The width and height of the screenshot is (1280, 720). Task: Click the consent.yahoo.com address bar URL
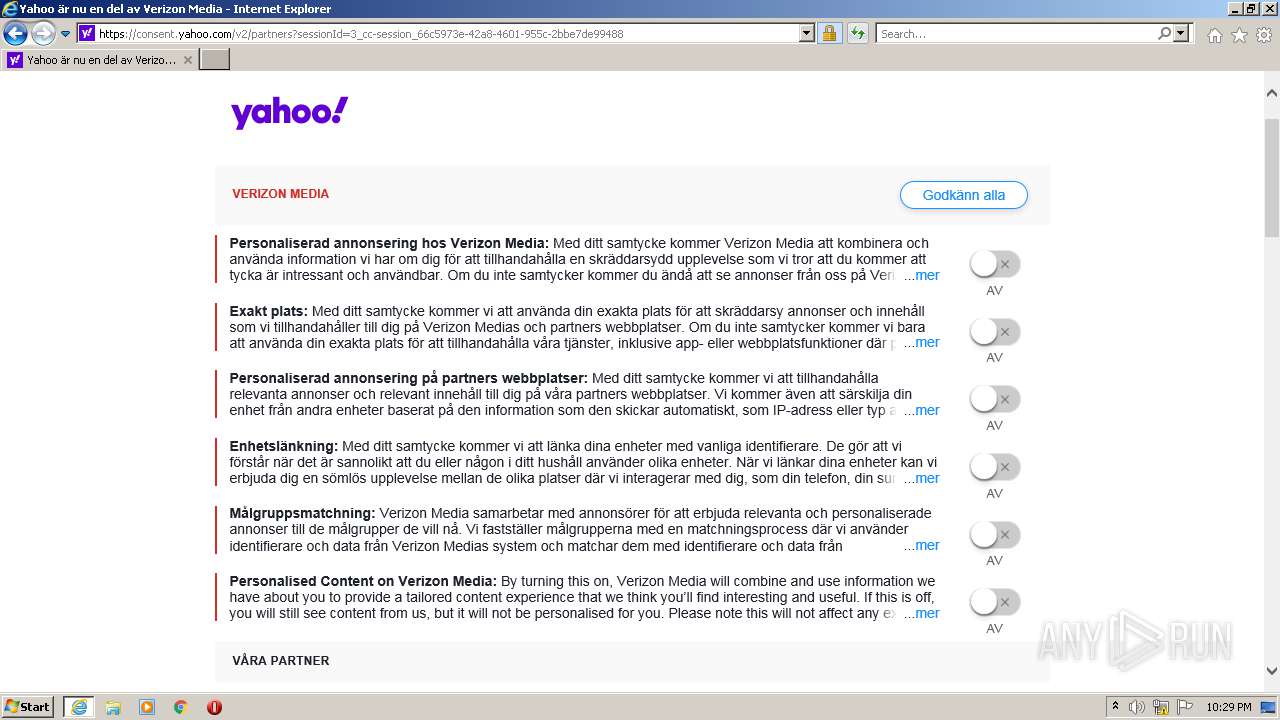point(361,33)
